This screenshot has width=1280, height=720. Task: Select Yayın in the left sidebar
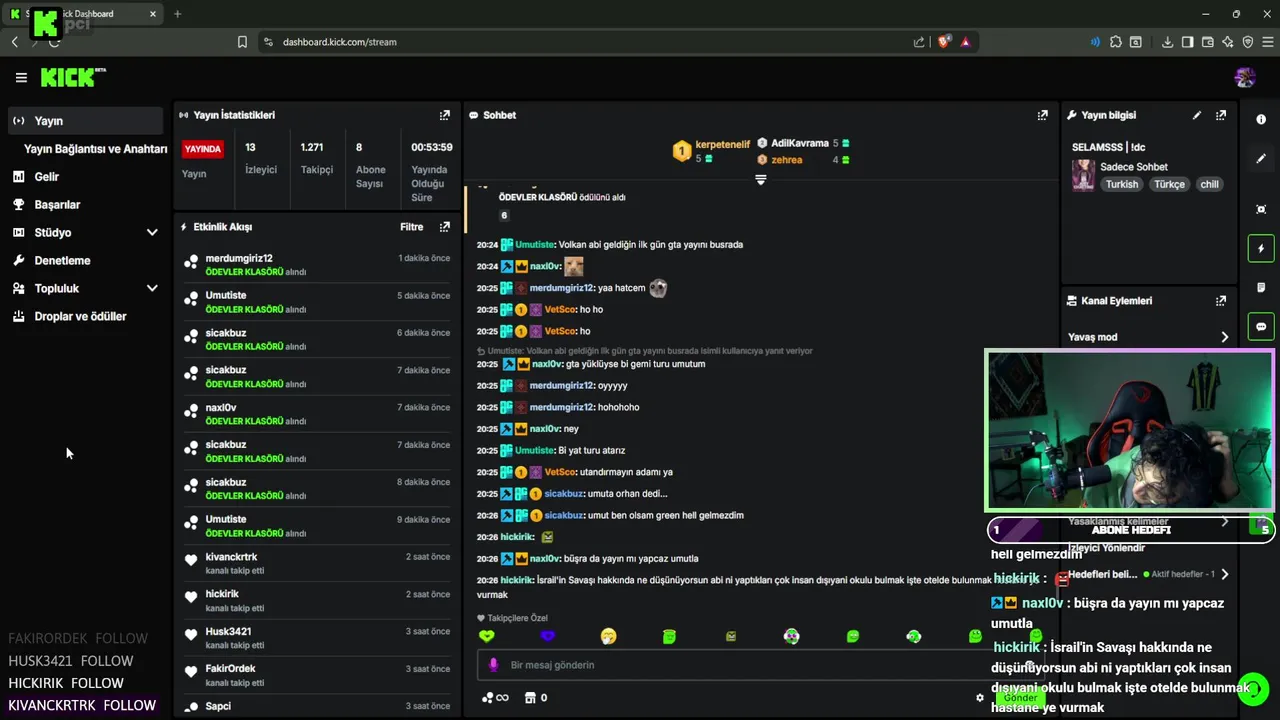click(x=85, y=120)
